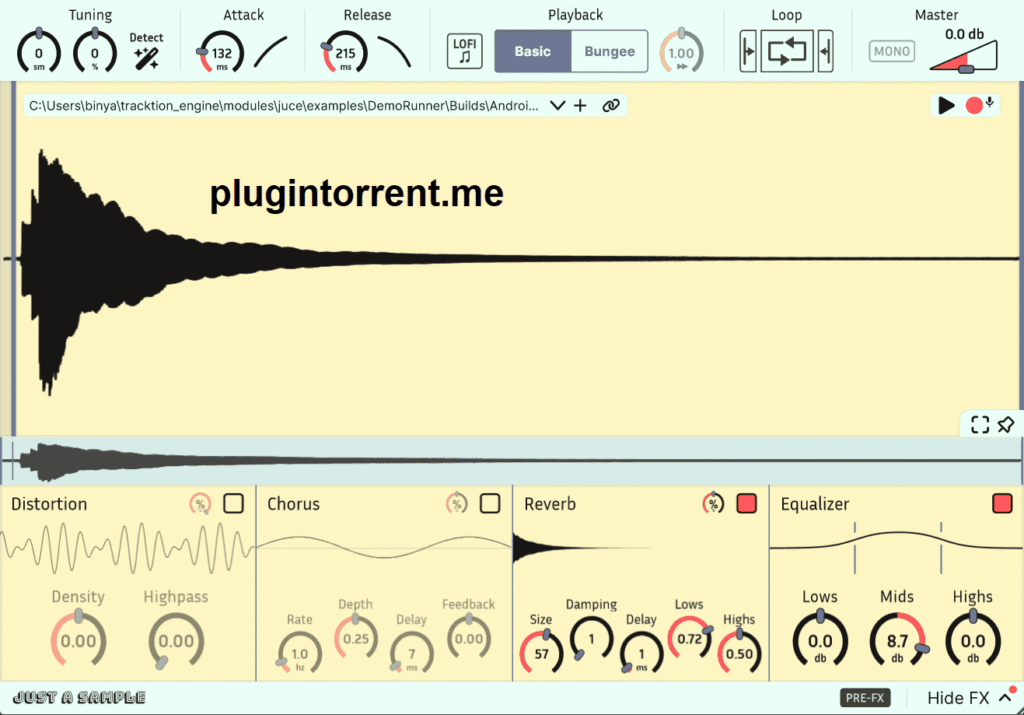The width and height of the screenshot is (1024, 715).
Task: Disable the Reverb effect checkbox
Action: [x=746, y=503]
